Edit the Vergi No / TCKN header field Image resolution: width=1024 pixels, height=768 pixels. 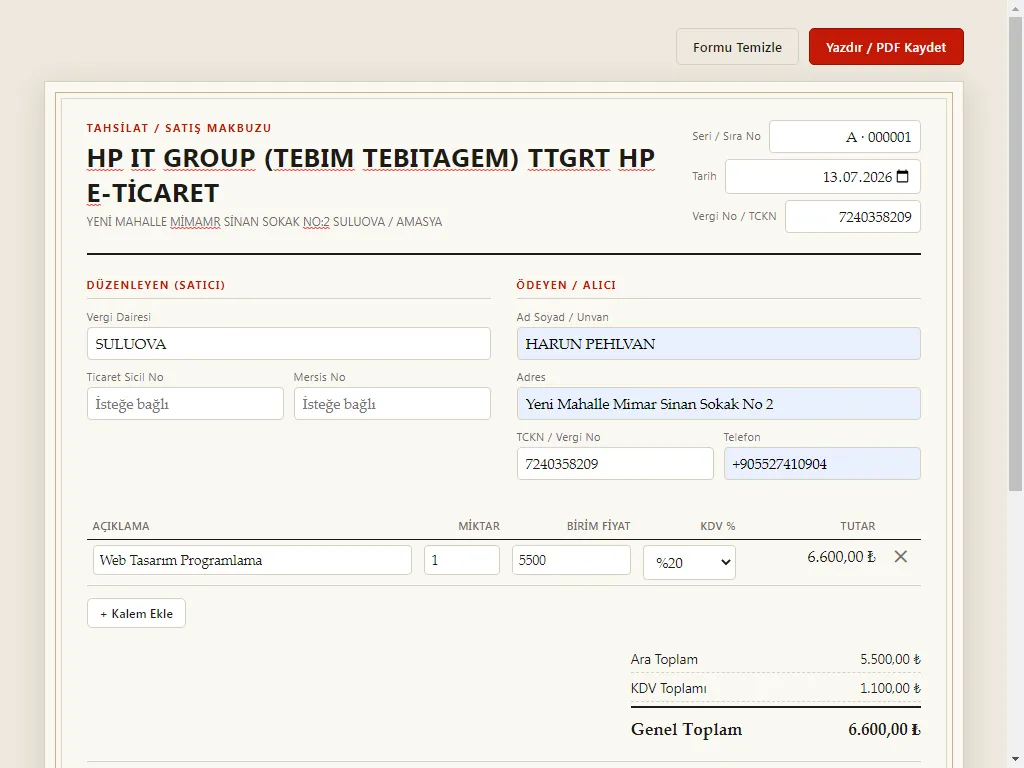852,217
